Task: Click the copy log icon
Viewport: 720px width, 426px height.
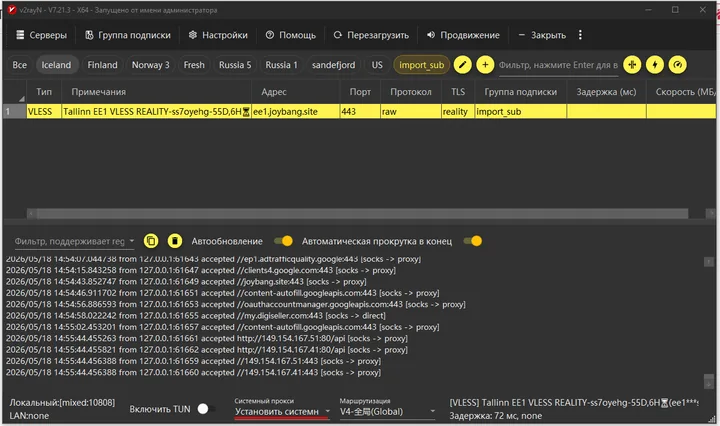Action: pos(151,241)
